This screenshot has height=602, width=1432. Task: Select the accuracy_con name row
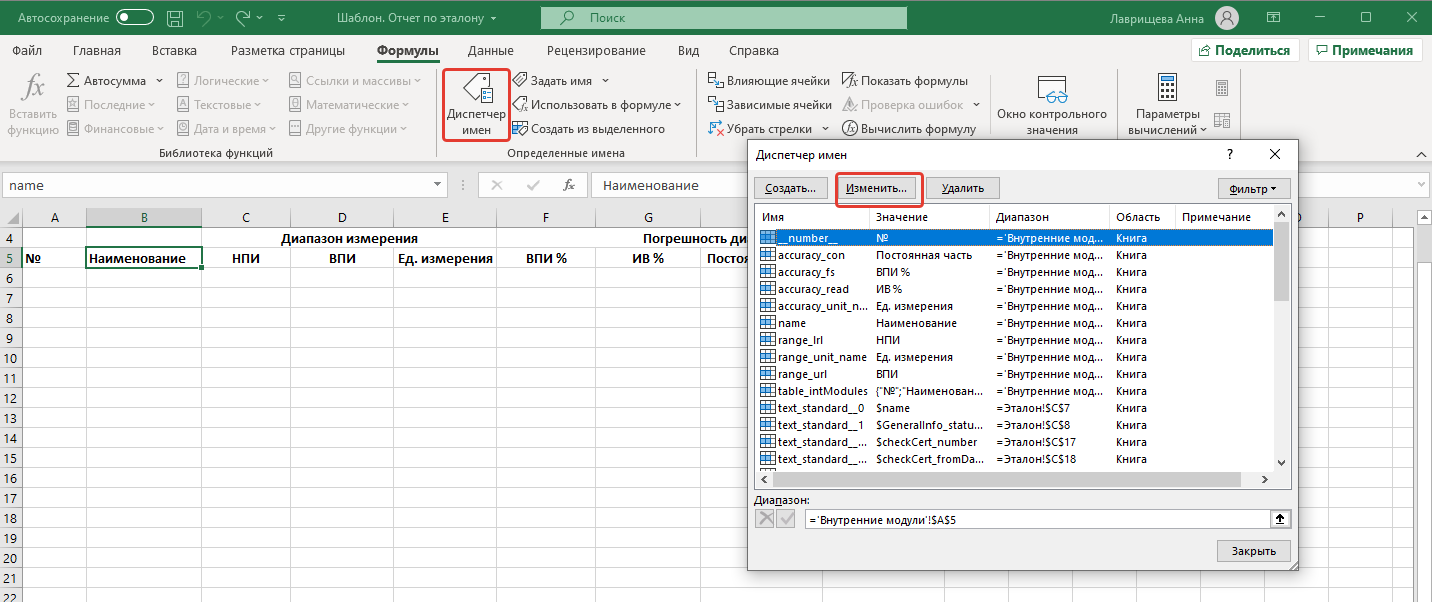coord(1015,255)
